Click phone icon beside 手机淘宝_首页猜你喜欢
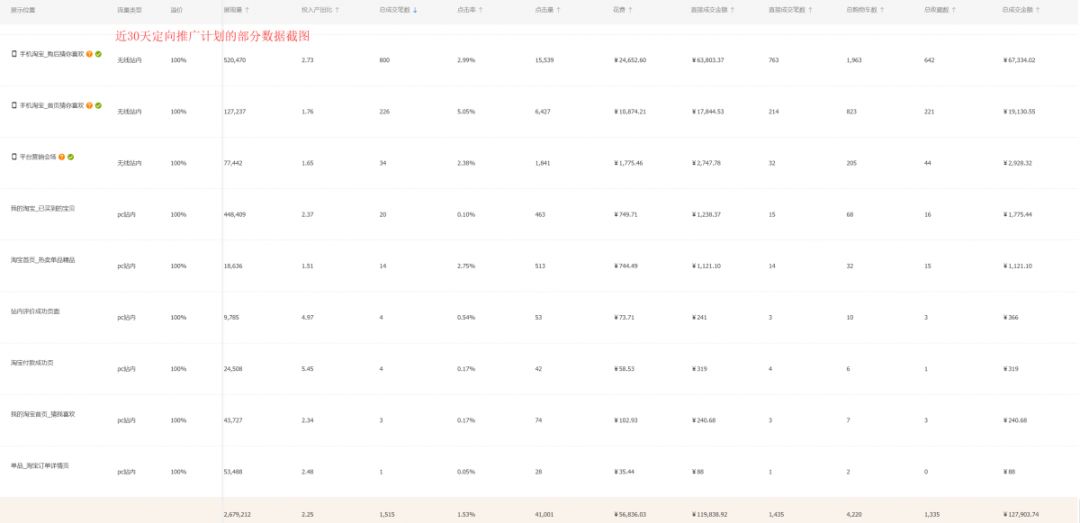The width and height of the screenshot is (1080, 523). coord(14,105)
